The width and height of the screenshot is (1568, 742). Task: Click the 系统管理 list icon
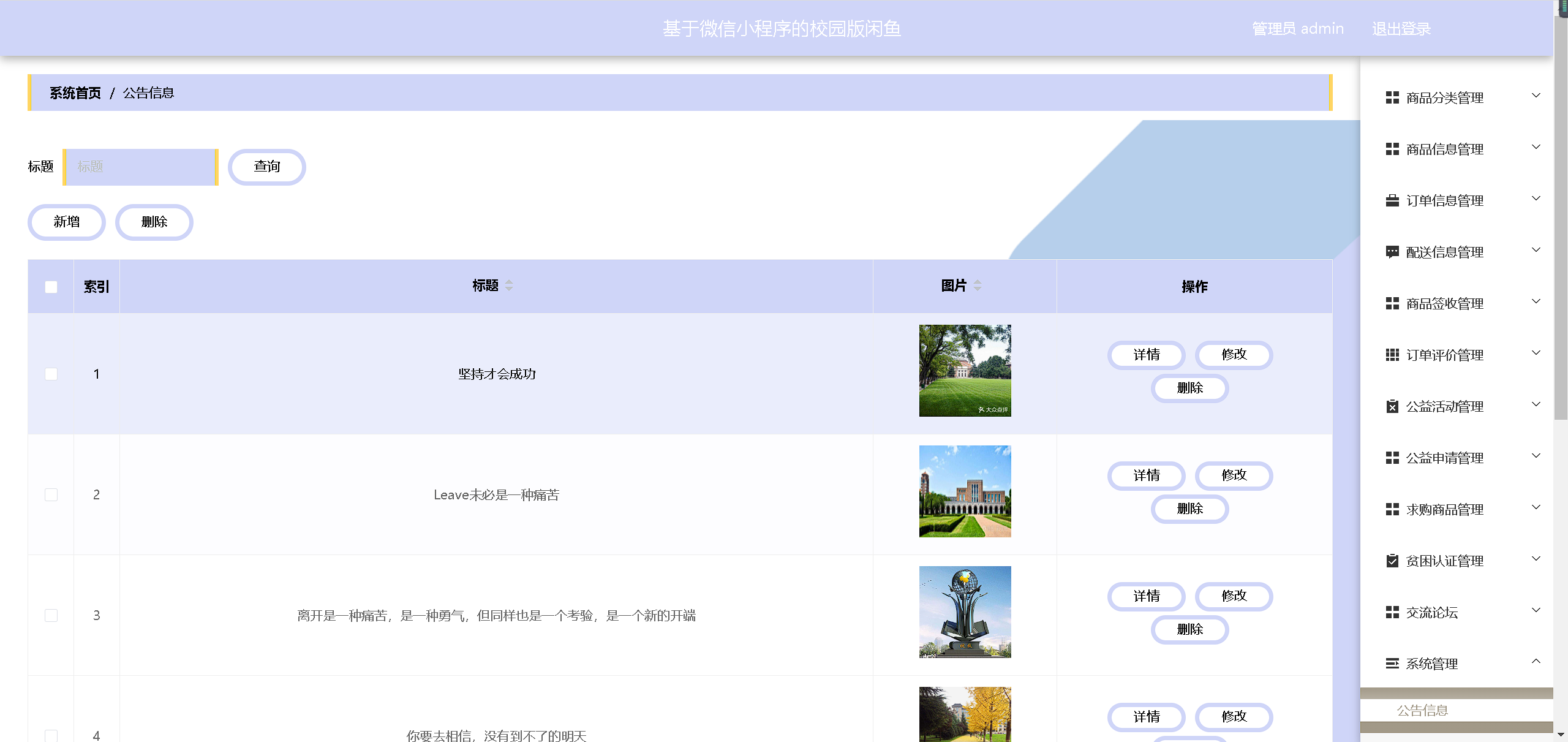coord(1392,664)
